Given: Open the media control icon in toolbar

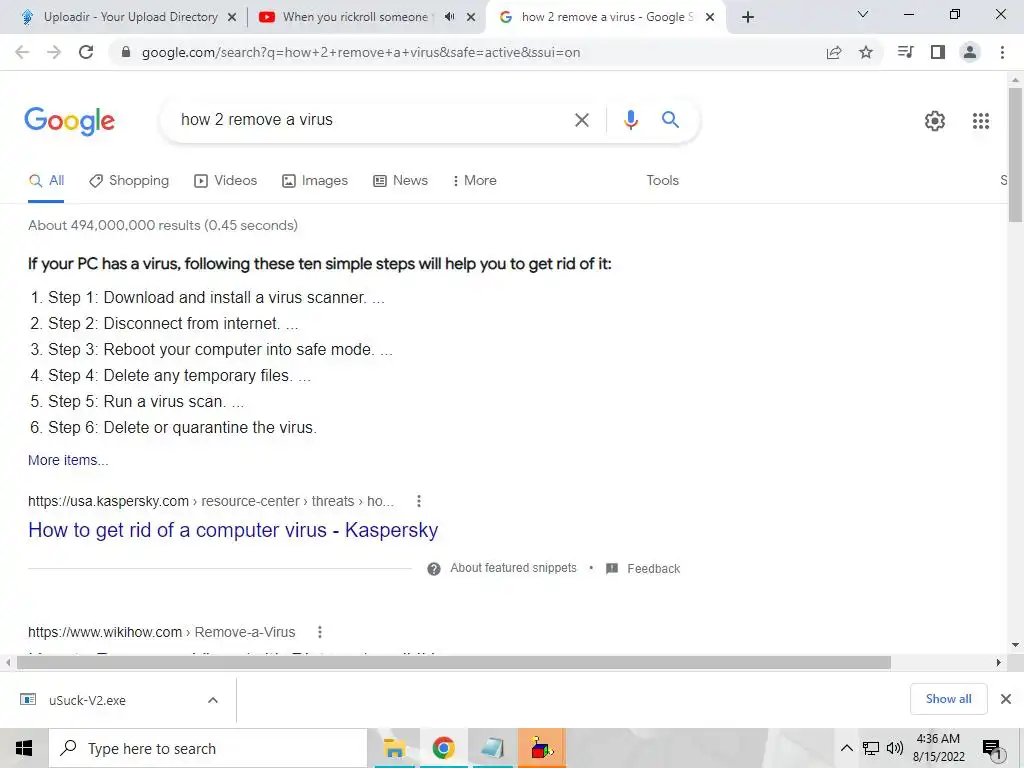Looking at the screenshot, I should 905,52.
